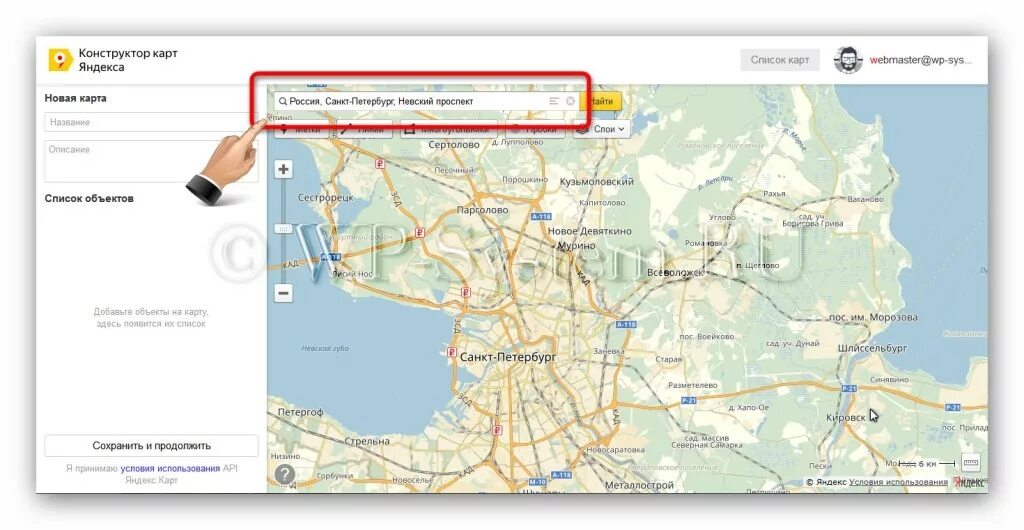The width and height of the screenshot is (1024, 530).
Task: Click the Романовка label on the map
Action: coord(705,243)
